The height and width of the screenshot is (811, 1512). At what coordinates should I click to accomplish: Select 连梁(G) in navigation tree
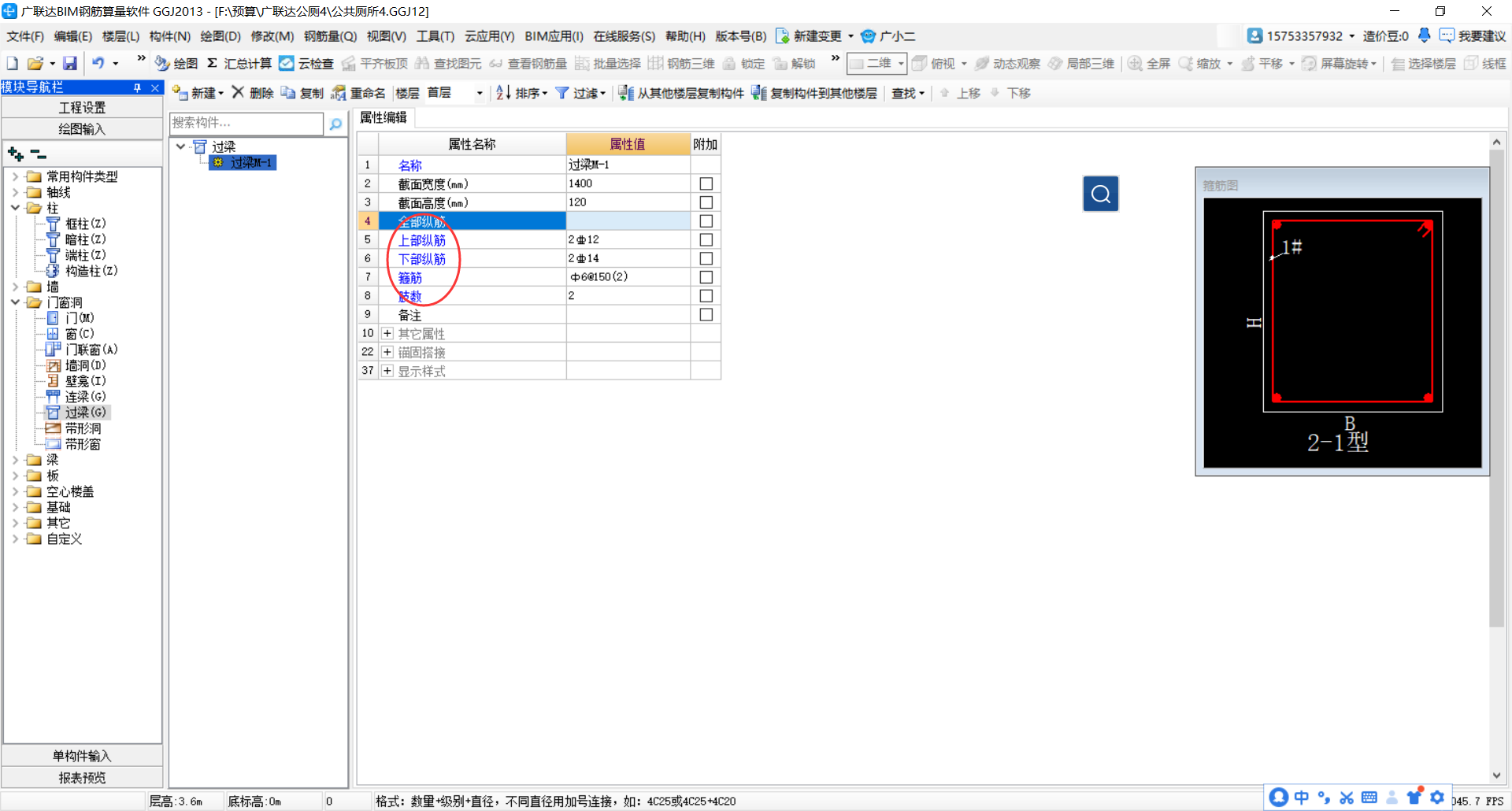pyautogui.click(x=85, y=397)
